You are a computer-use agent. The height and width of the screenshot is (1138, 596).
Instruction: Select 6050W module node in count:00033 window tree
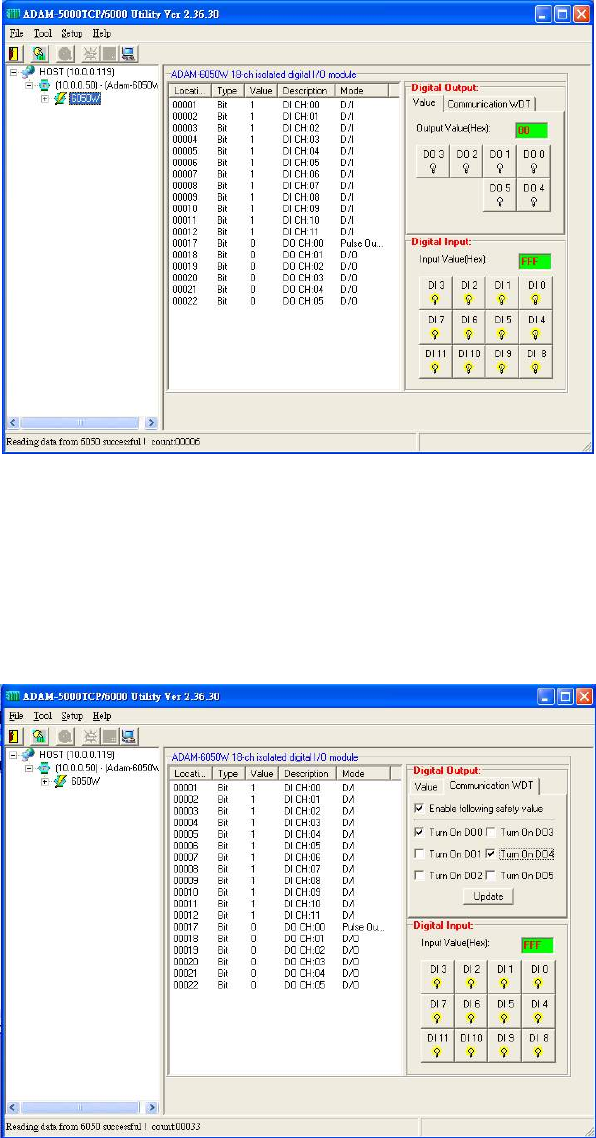tap(86, 782)
